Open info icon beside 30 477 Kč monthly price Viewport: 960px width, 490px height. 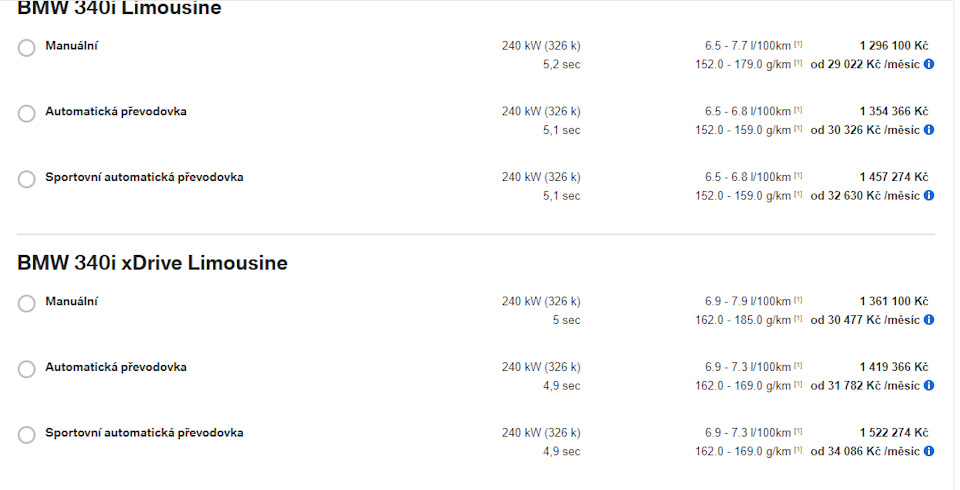[929, 320]
